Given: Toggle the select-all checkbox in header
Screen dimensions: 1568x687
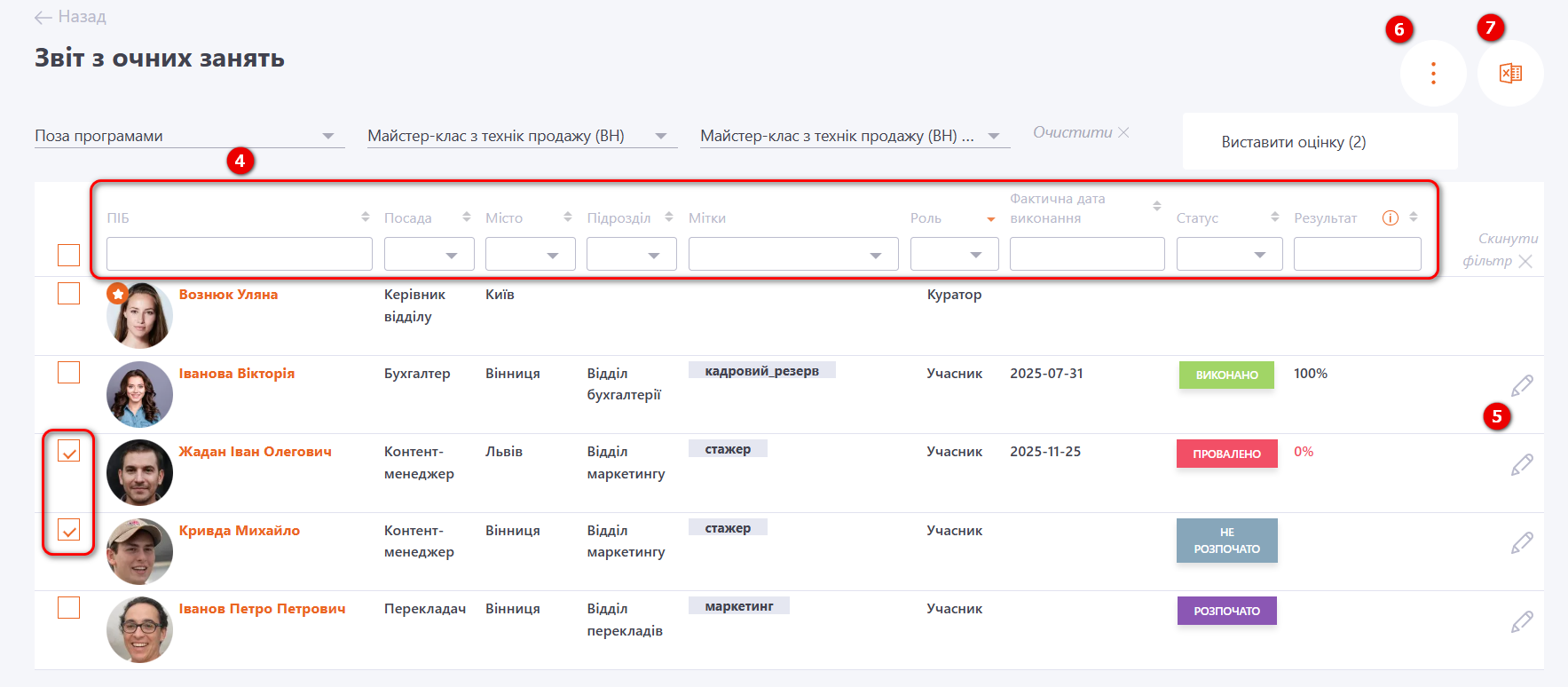Looking at the screenshot, I should (x=68, y=255).
